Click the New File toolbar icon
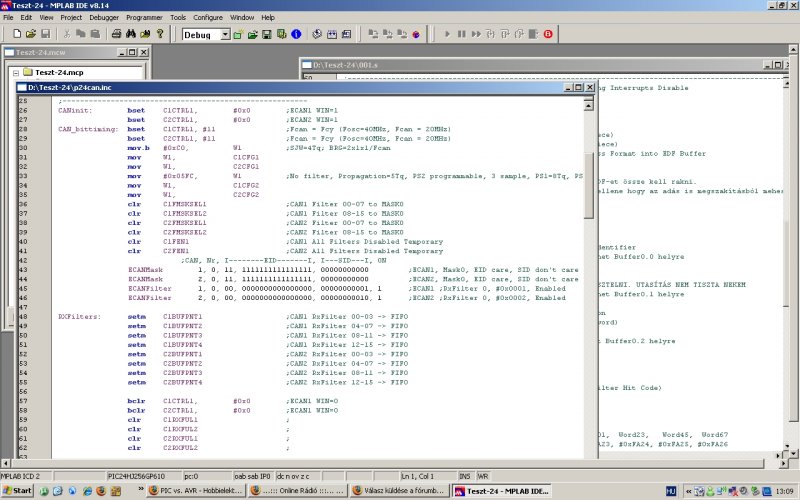Image resolution: width=800 pixels, height=500 pixels. coord(17,34)
